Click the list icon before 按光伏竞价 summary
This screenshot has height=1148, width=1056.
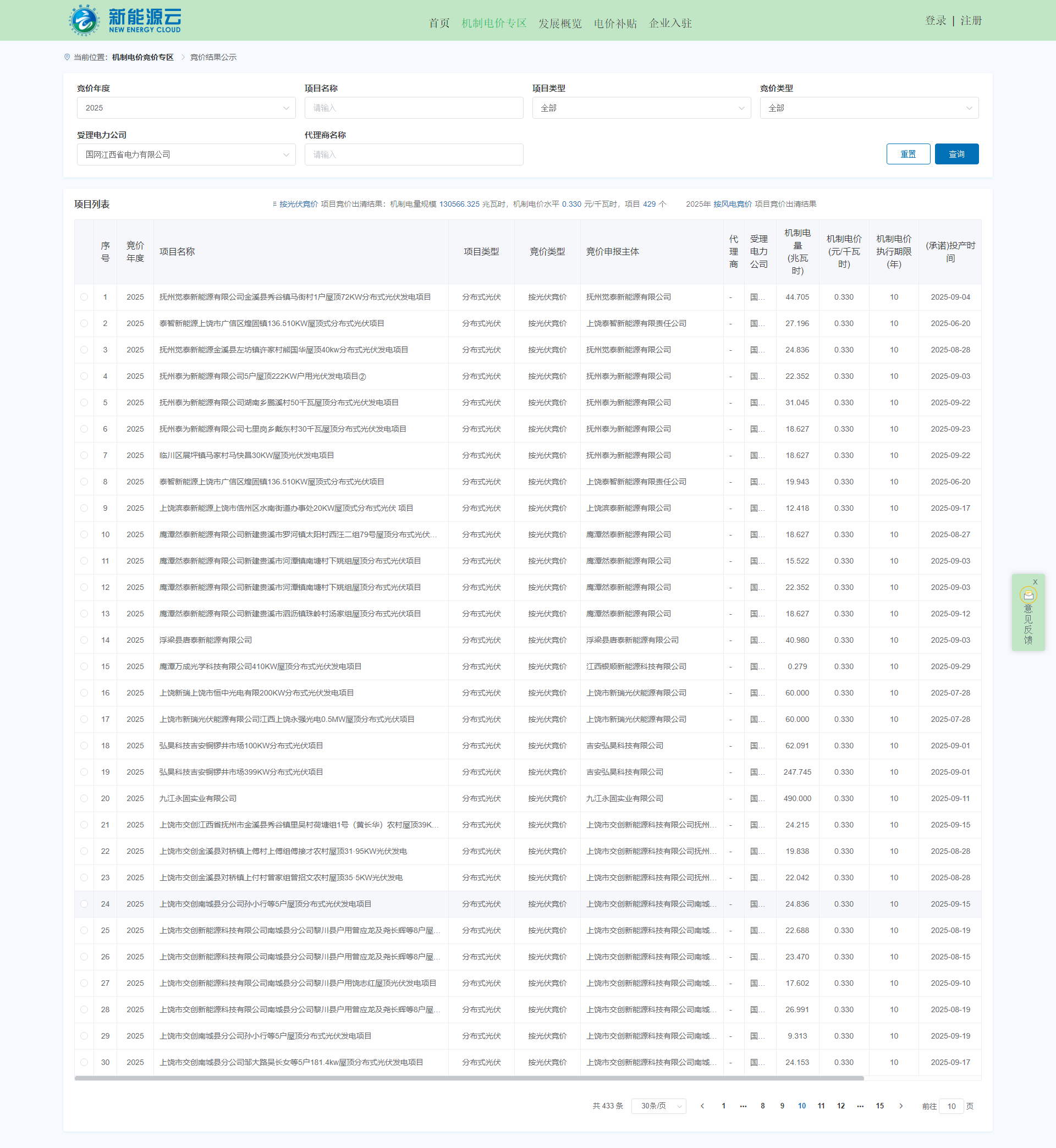coord(274,204)
